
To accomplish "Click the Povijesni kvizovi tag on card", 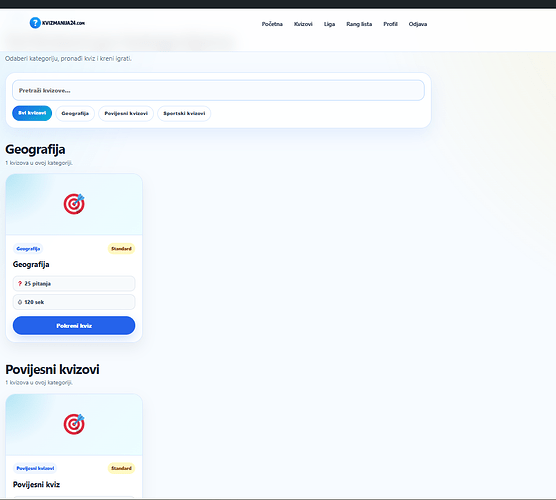I will 35,468.
